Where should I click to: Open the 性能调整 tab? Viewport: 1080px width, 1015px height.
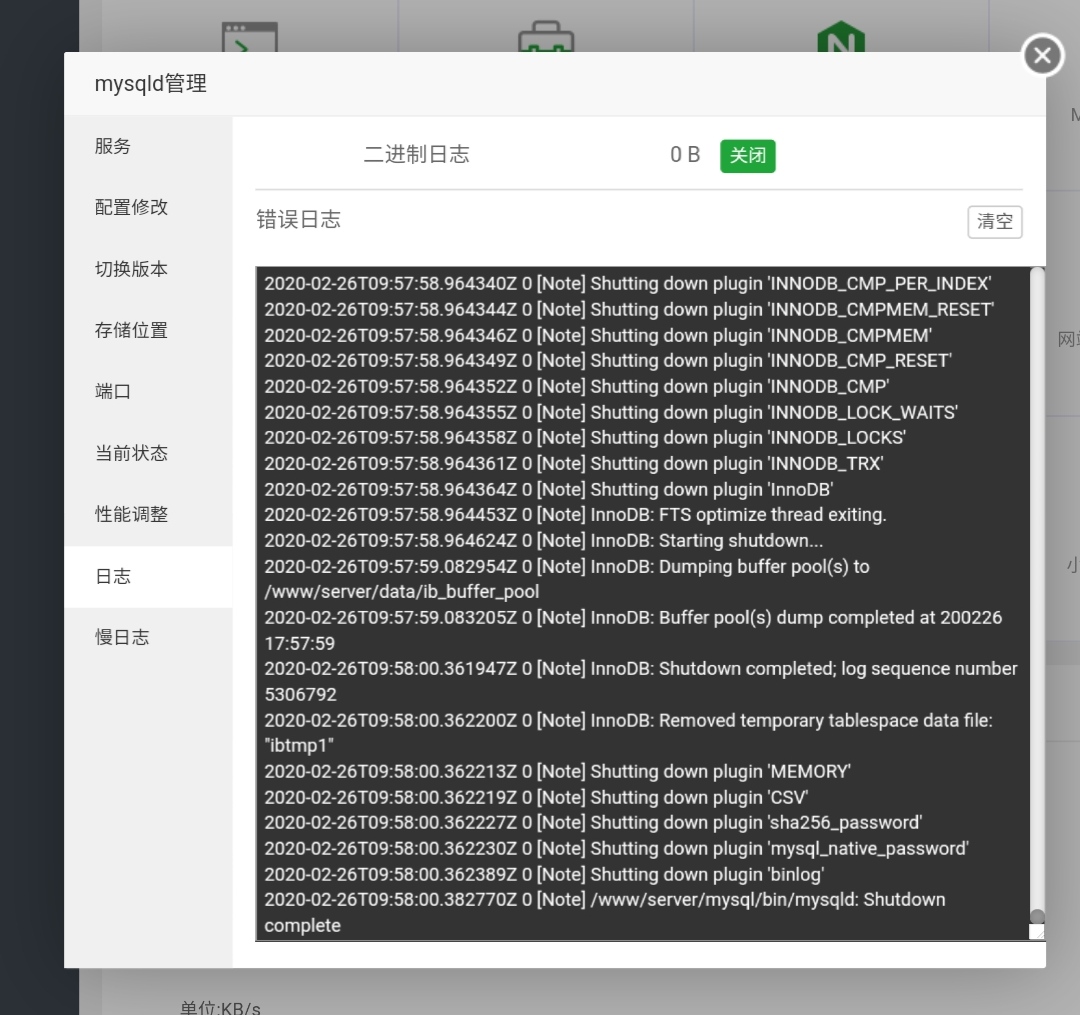131,514
